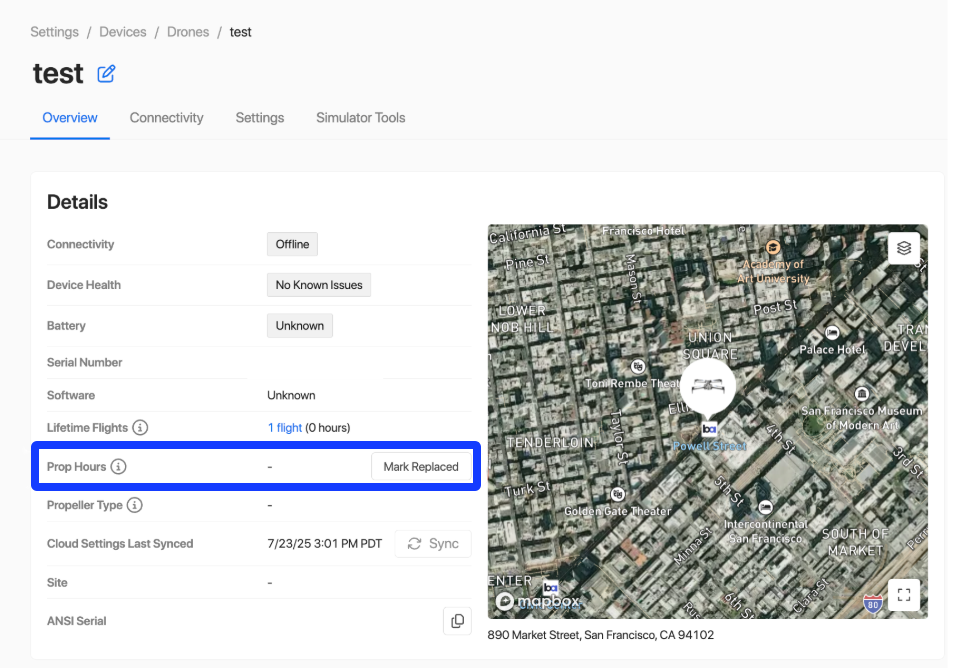The height and width of the screenshot is (668, 953).
Task: Go to Devices breadcrumb
Action: [123, 32]
